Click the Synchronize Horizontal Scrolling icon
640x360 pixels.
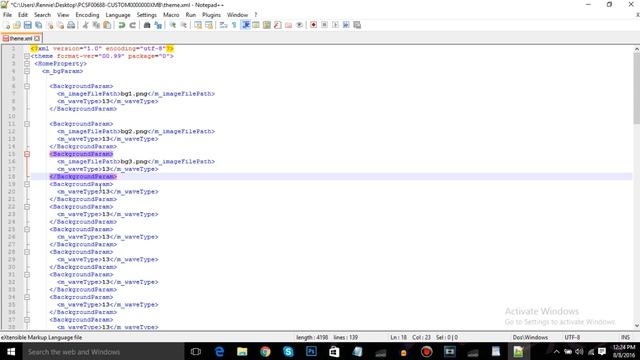[209, 25]
